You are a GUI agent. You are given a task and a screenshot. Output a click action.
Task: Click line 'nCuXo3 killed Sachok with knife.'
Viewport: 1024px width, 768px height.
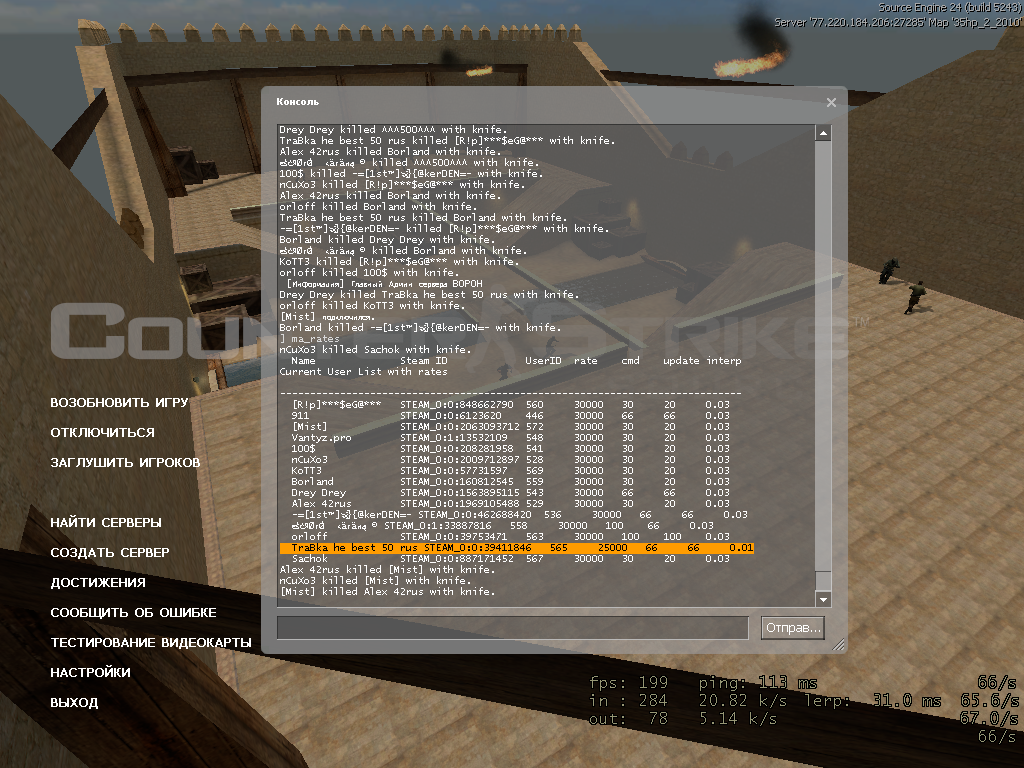click(x=376, y=350)
